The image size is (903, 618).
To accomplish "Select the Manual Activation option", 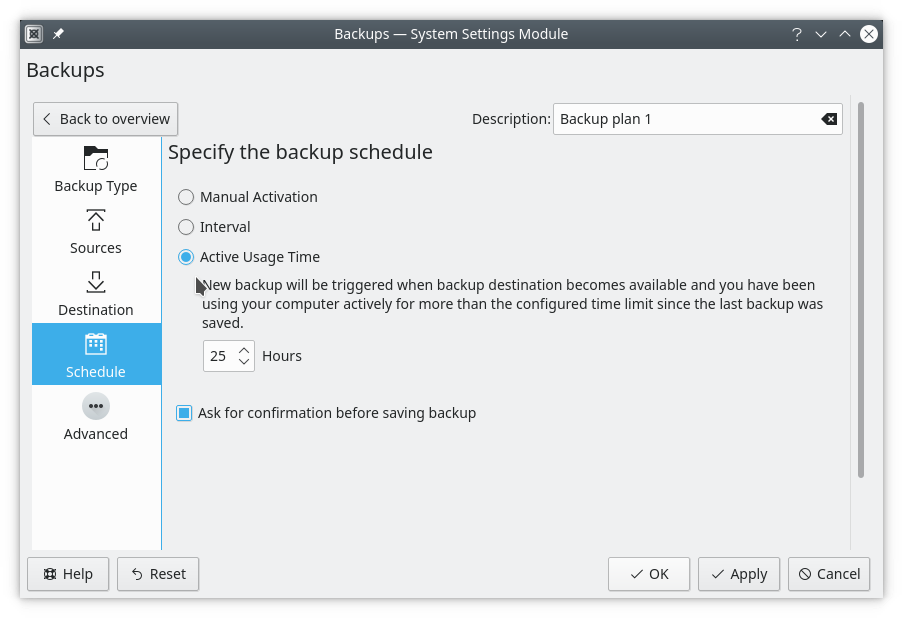I will [x=185, y=197].
